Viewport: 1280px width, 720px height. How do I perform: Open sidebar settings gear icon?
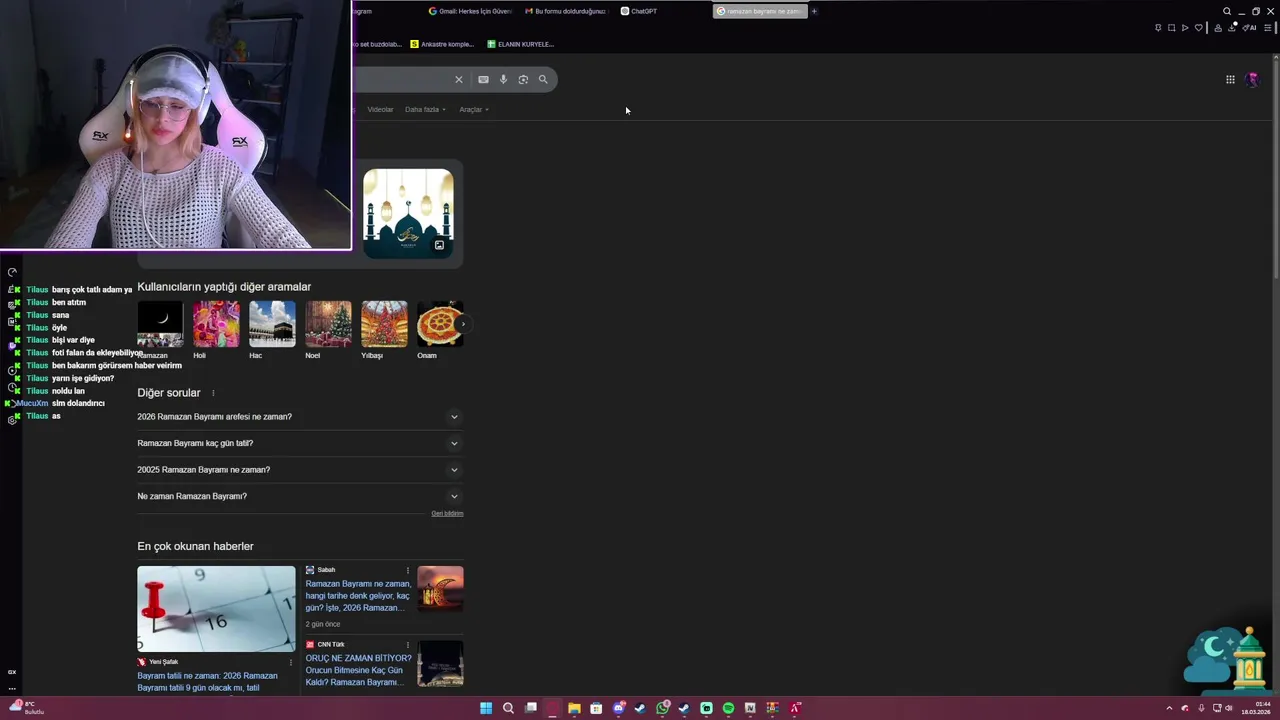12,420
